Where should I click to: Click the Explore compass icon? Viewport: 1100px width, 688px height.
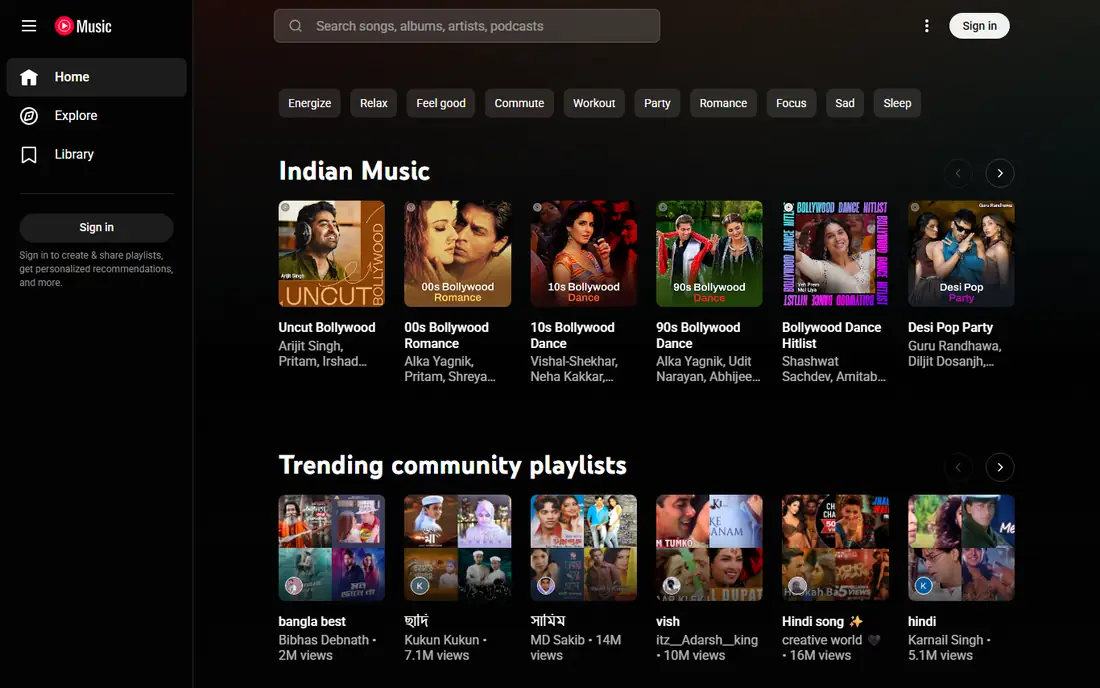(29, 116)
